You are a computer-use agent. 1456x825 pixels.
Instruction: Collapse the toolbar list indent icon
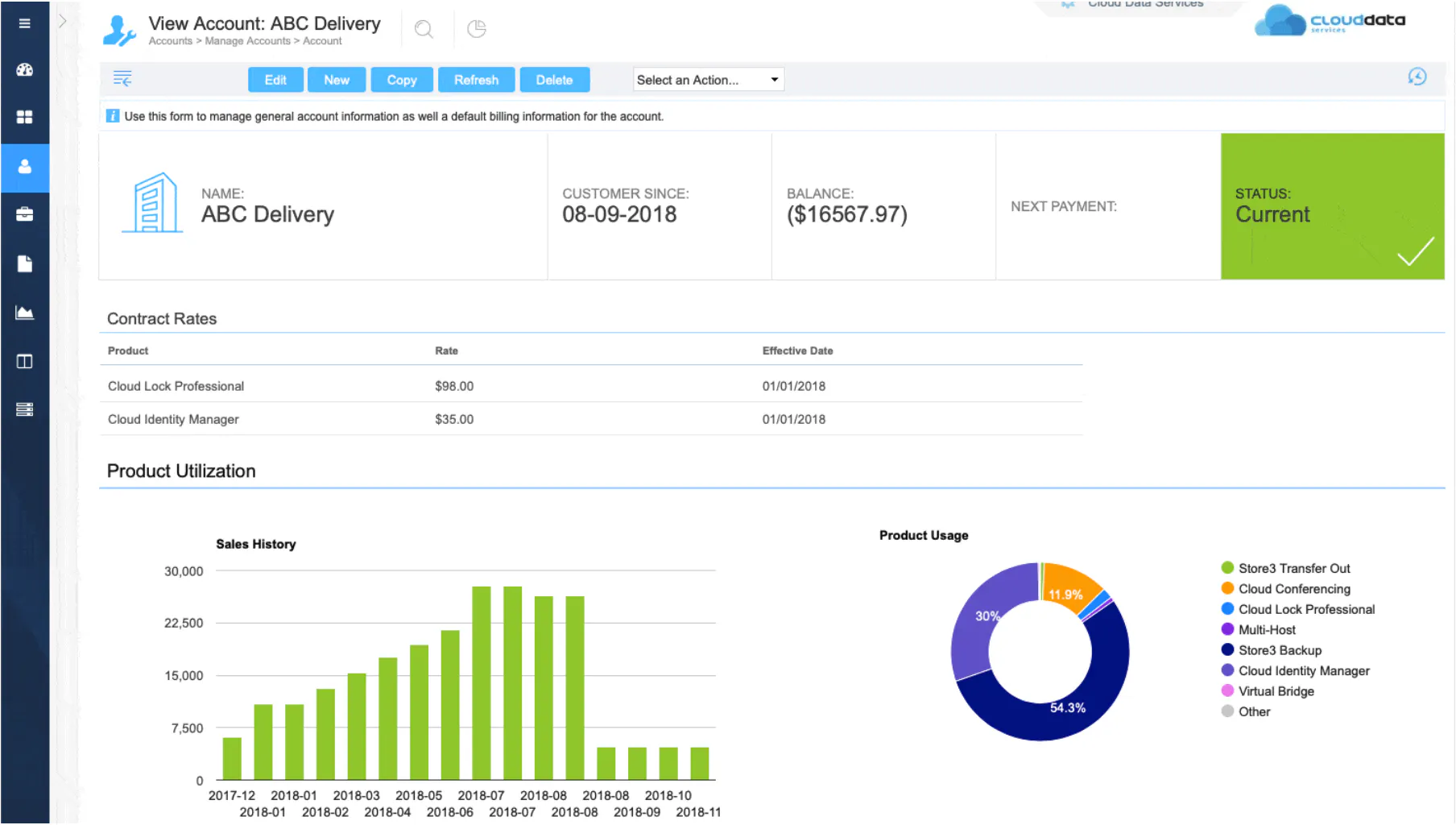coord(122,79)
